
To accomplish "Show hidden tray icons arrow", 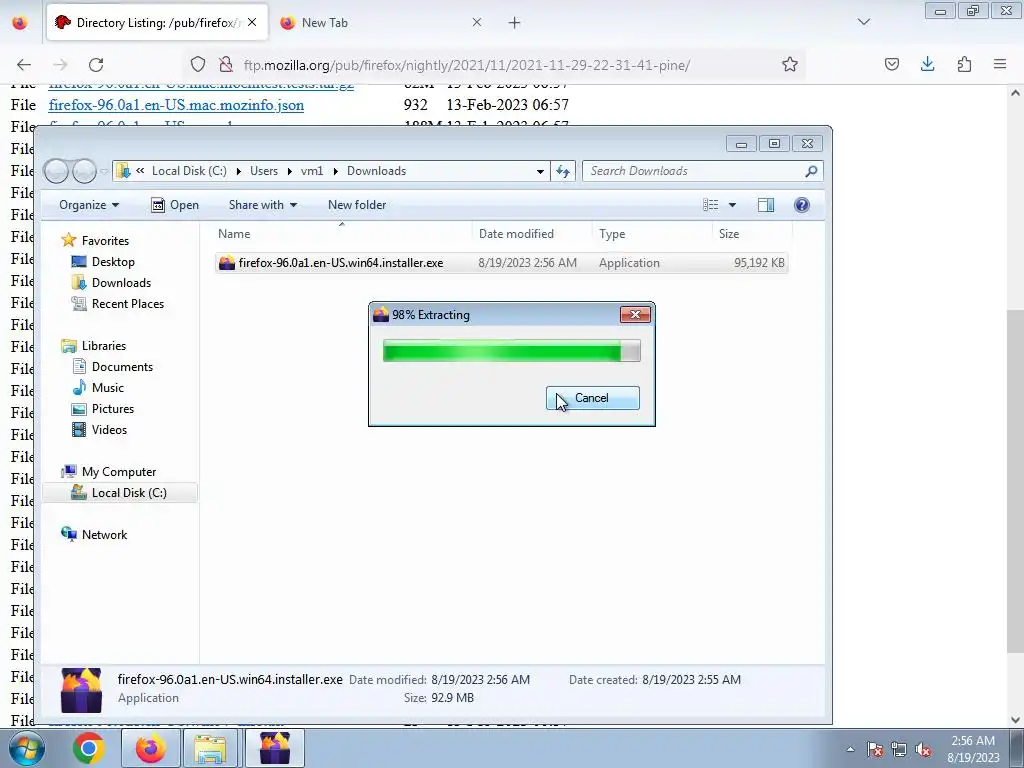I will click(x=850, y=749).
